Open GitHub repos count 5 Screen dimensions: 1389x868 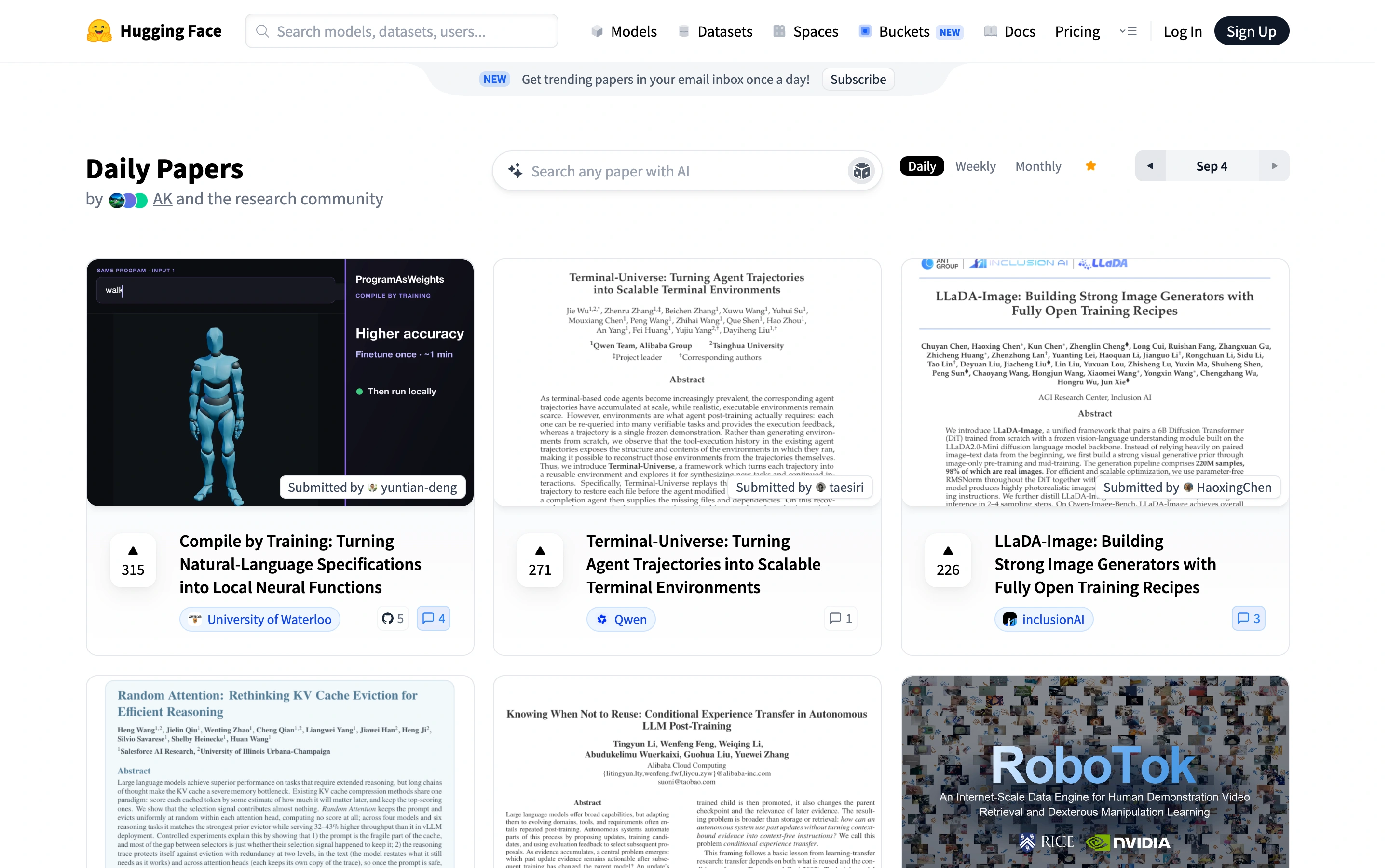point(393,619)
